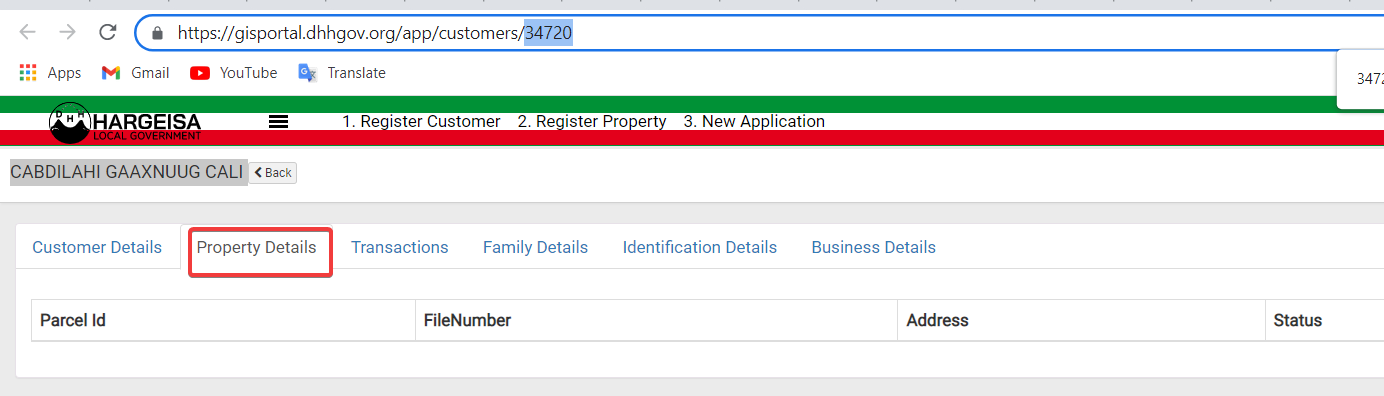
Task: Click the padlock site info icon
Action: click(156, 33)
